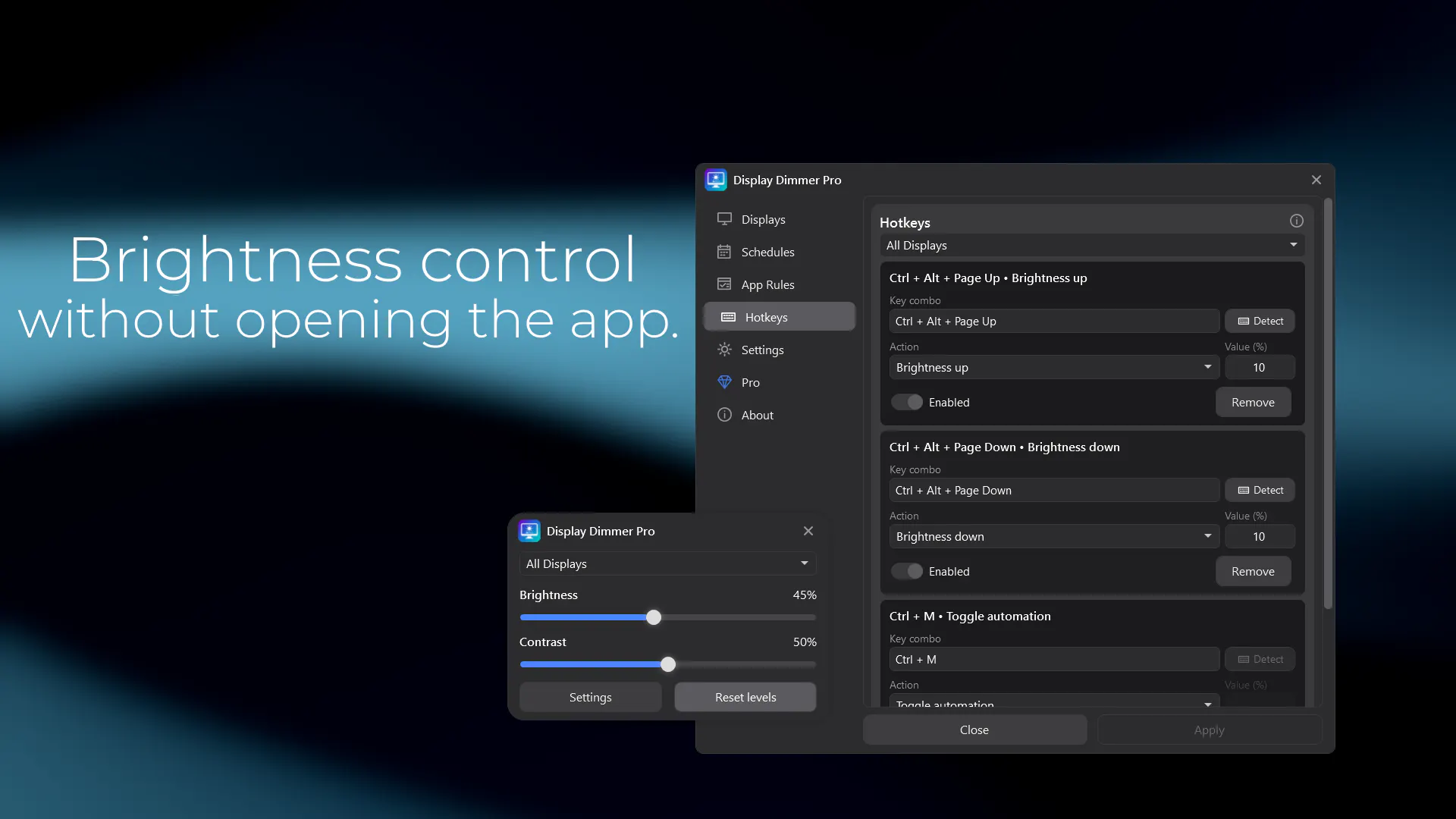Select the Hotkeys section
The width and height of the screenshot is (1456, 819).
780,317
